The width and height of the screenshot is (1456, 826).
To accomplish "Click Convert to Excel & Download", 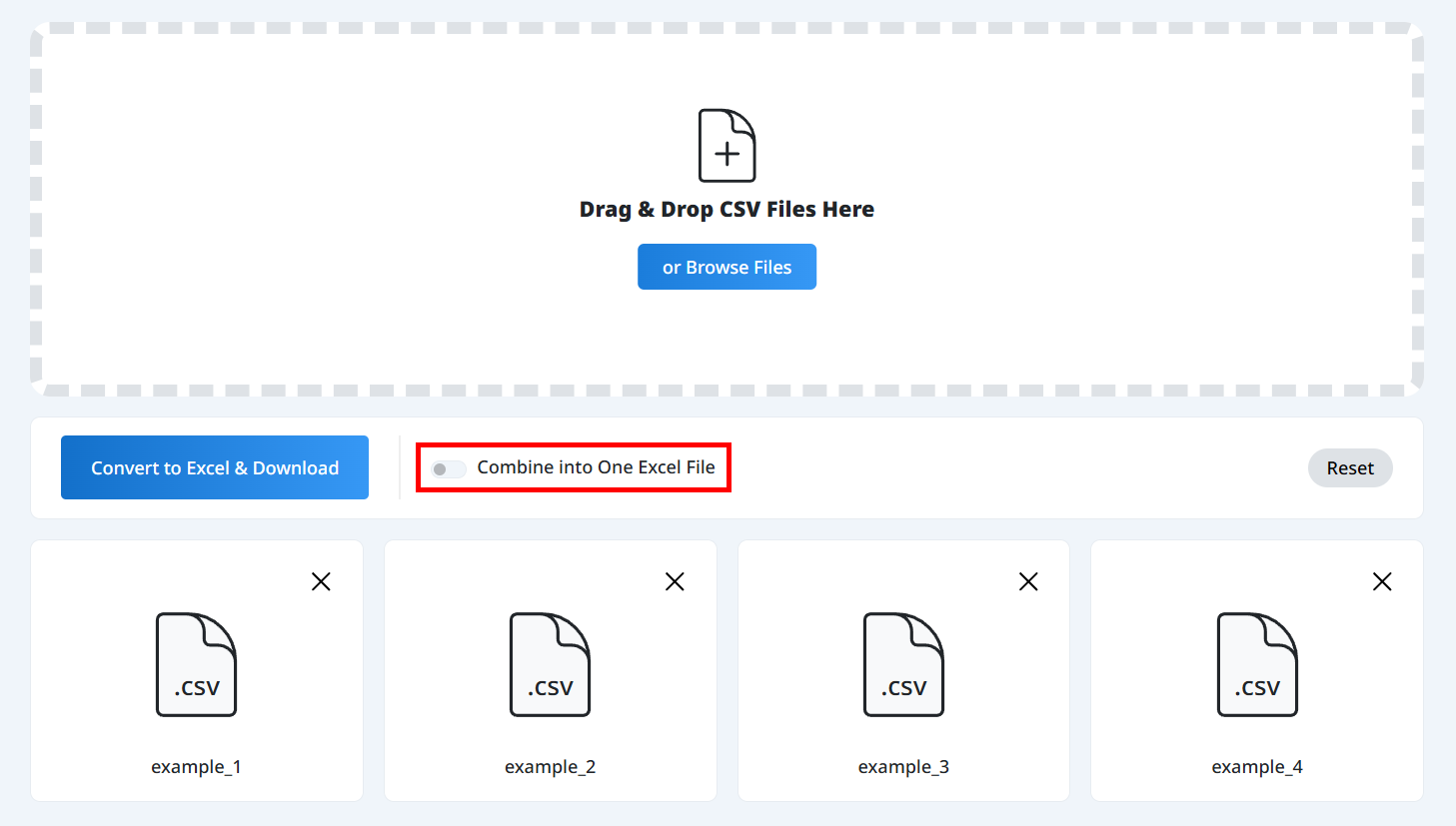I will pyautogui.click(x=215, y=467).
